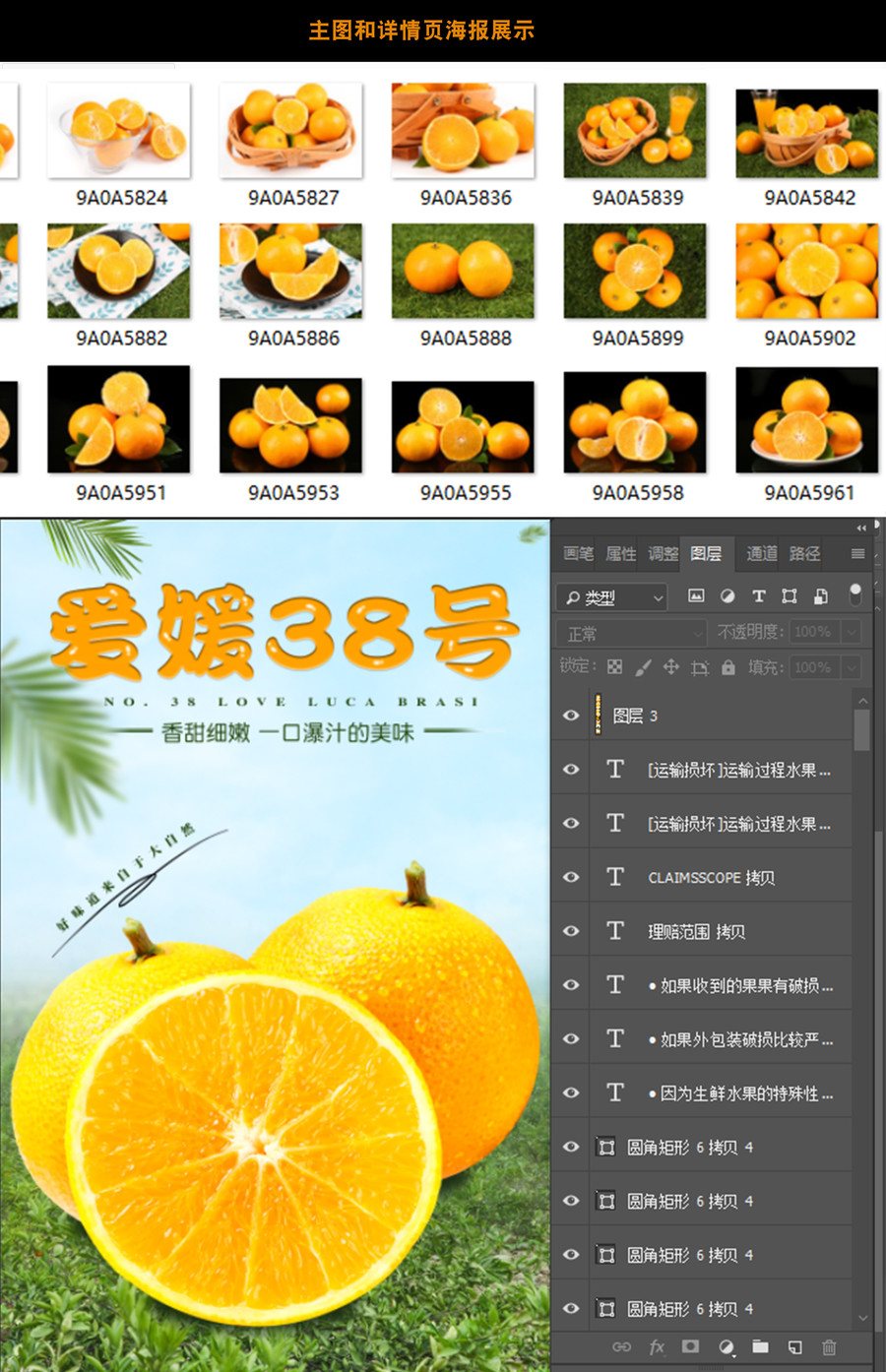Click the file name 9A0A5886

(293, 339)
